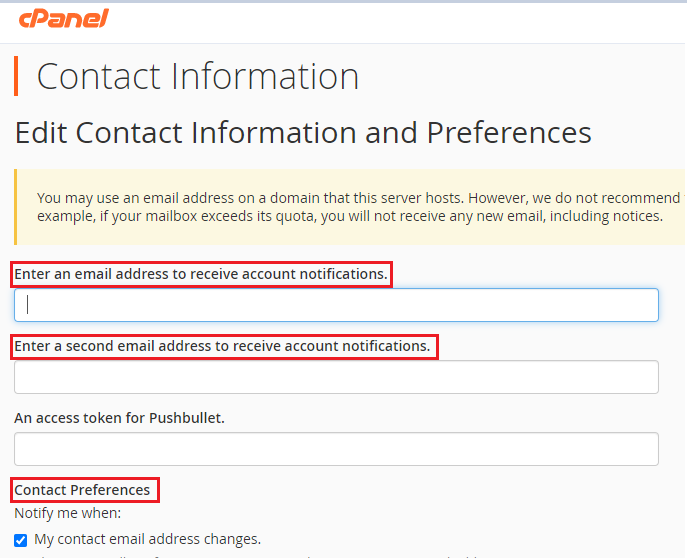Click the Pushbullet access token input field

pyautogui.click(x=336, y=449)
